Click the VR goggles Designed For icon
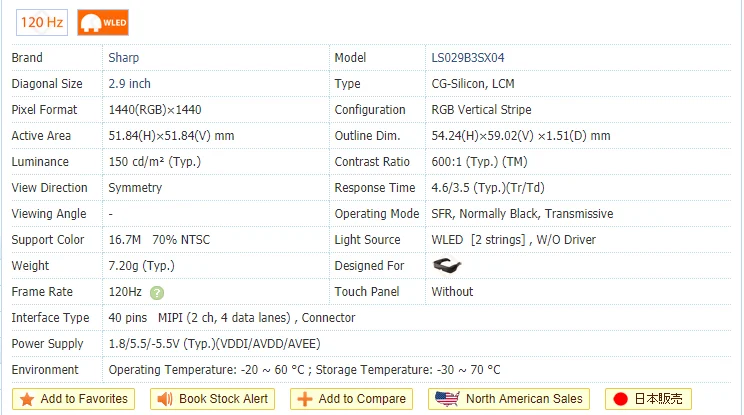This screenshot has height=415, width=744. click(447, 265)
